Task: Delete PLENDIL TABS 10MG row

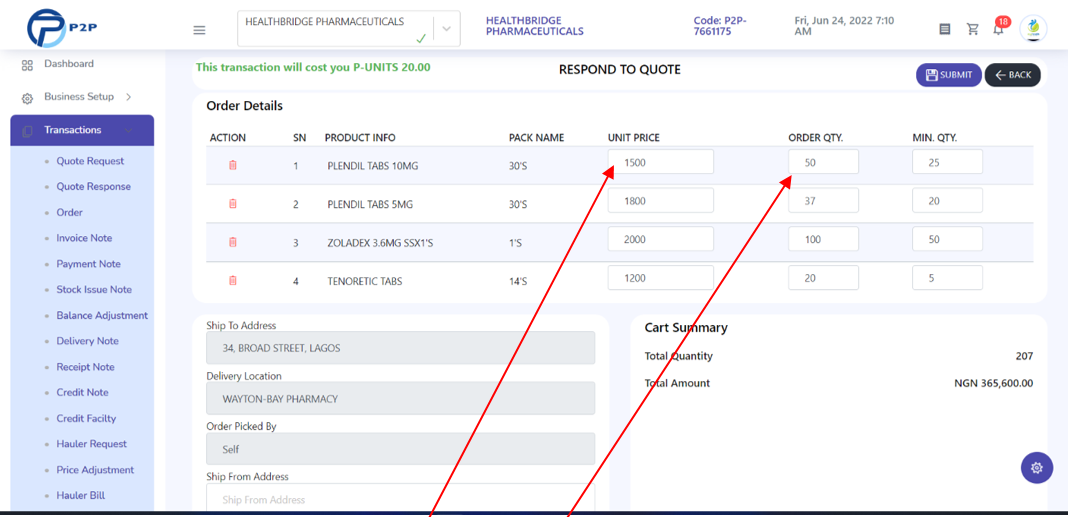Action: (x=233, y=165)
